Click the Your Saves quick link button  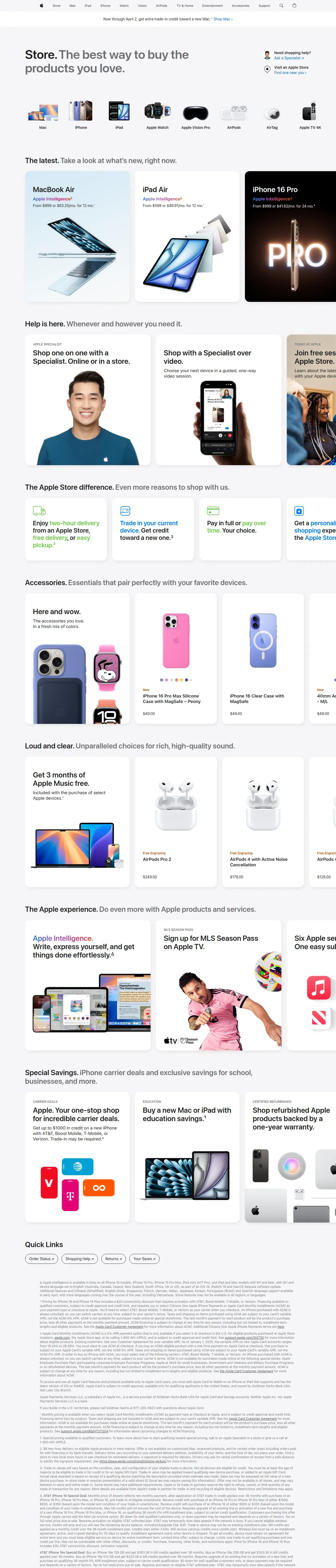coord(144,1259)
